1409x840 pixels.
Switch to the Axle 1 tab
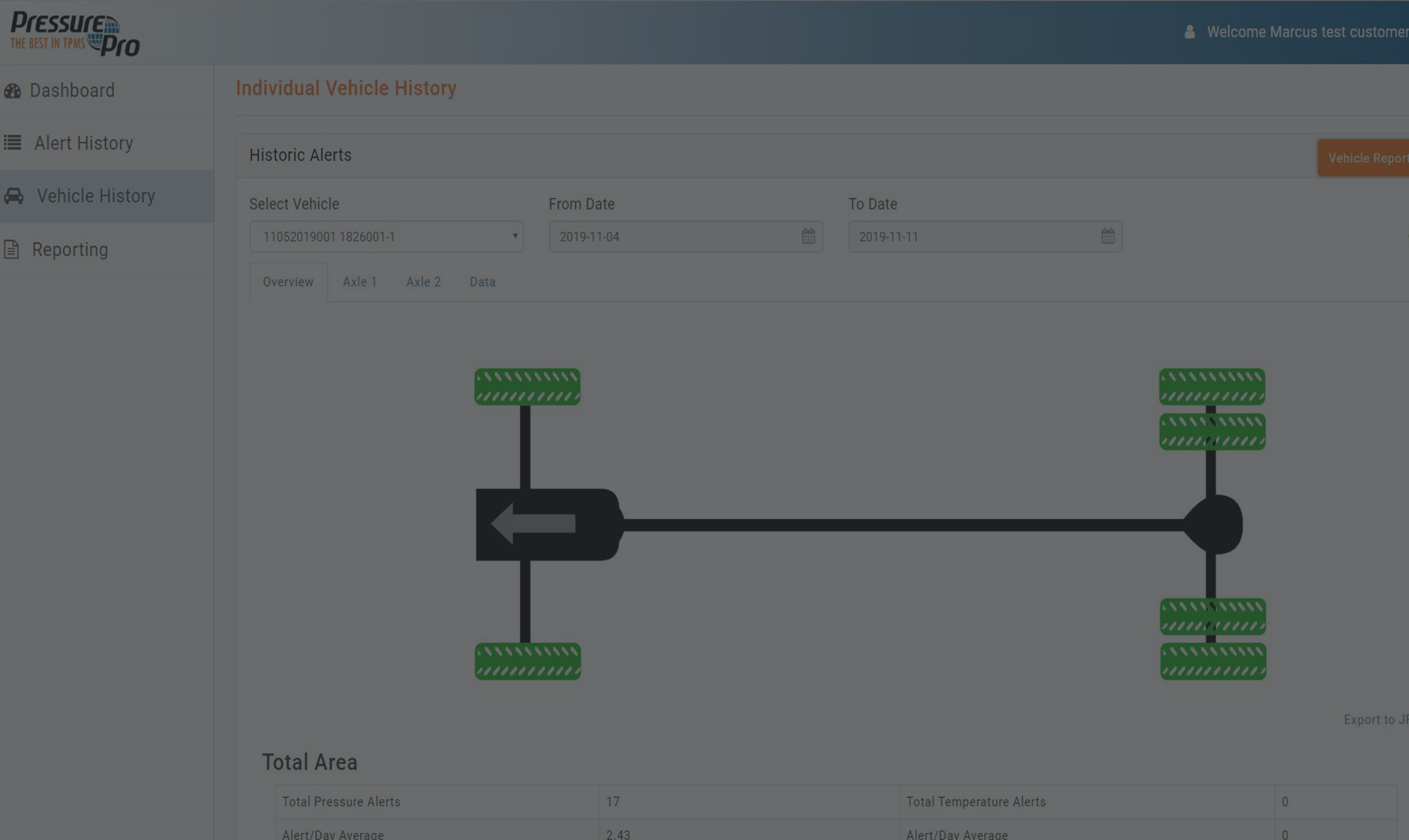pos(359,282)
